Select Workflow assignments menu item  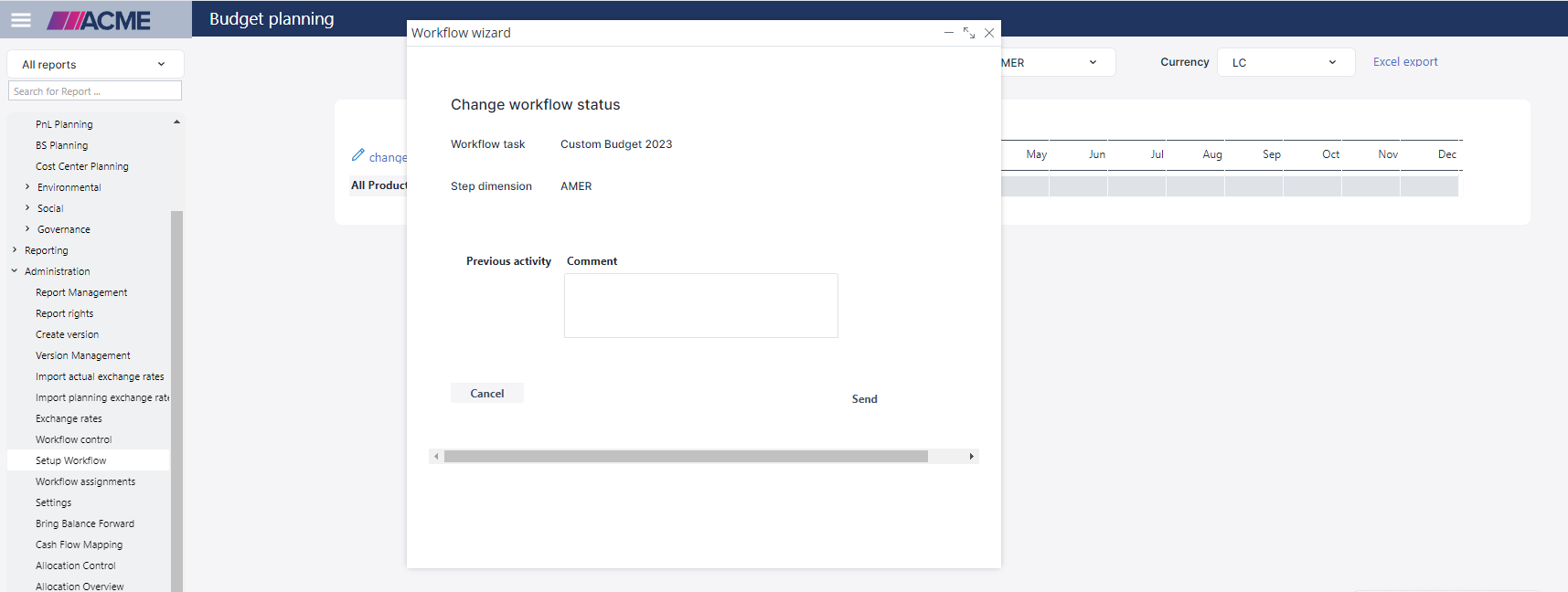(x=85, y=481)
